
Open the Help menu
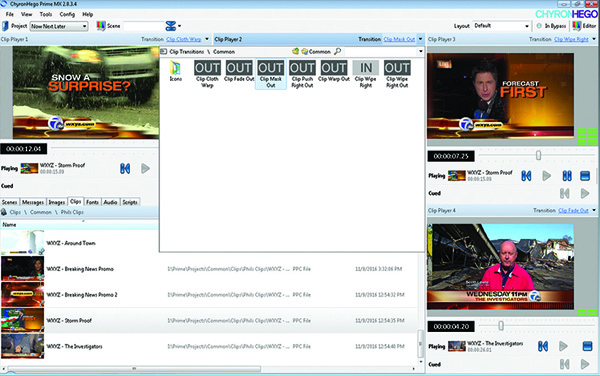(88, 14)
